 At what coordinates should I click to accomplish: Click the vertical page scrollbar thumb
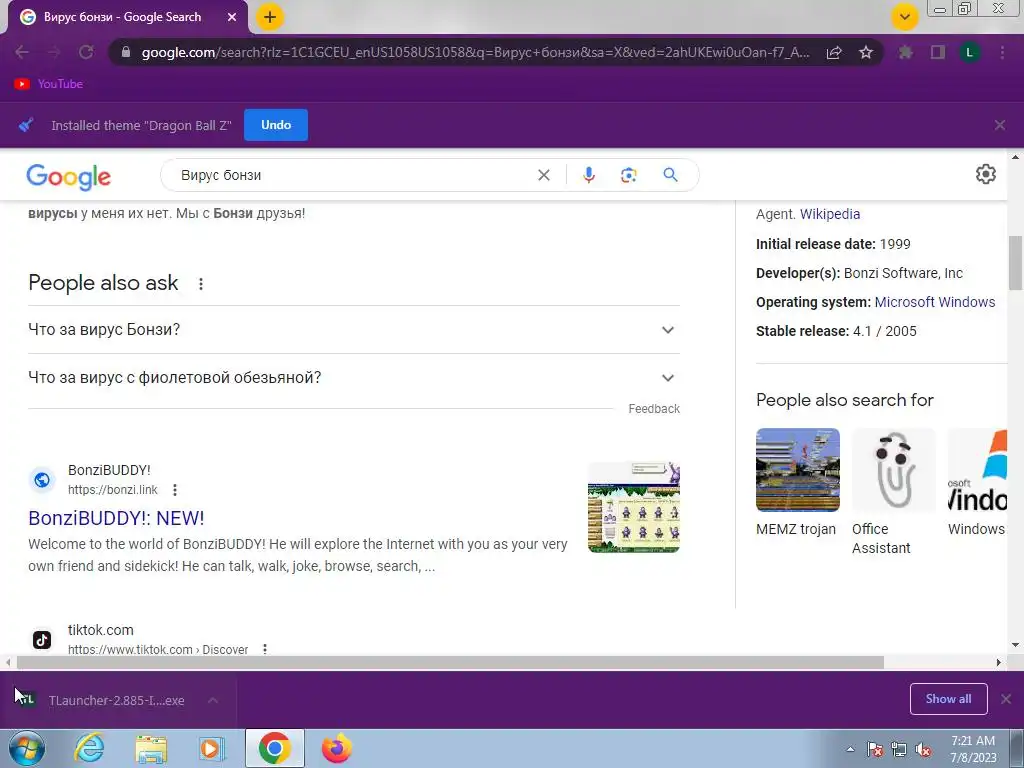[x=1016, y=263]
